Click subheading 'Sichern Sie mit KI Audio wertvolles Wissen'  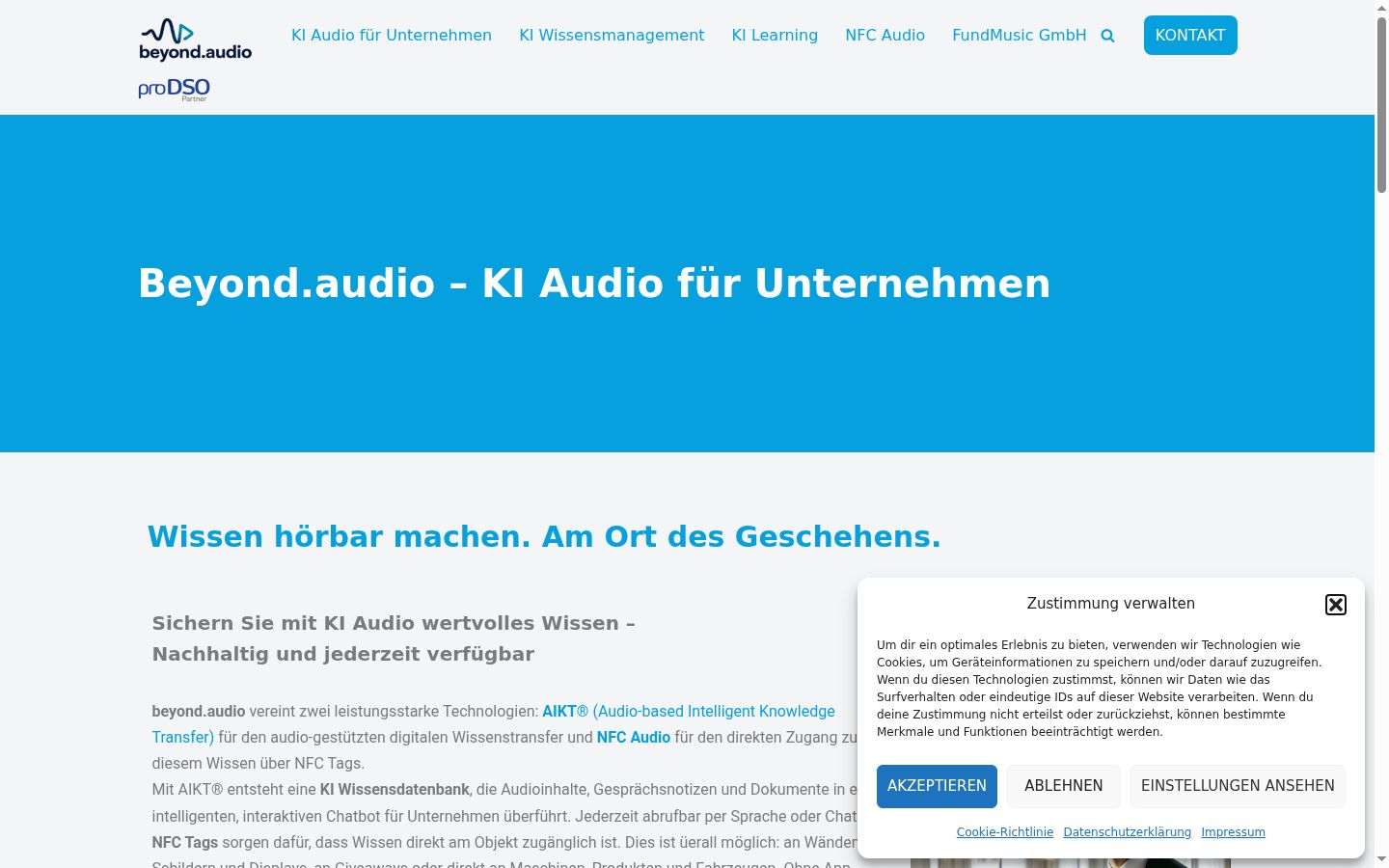coord(394,623)
